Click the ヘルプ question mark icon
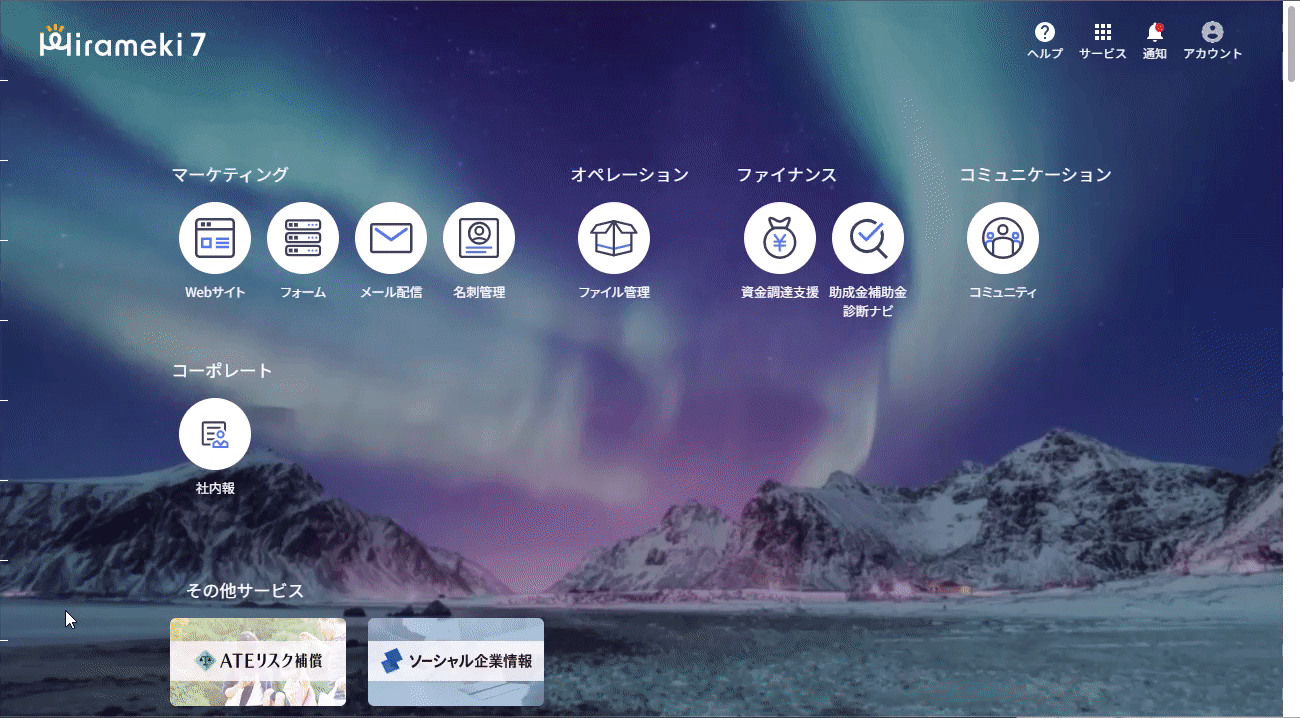This screenshot has height=718, width=1300. (1045, 33)
